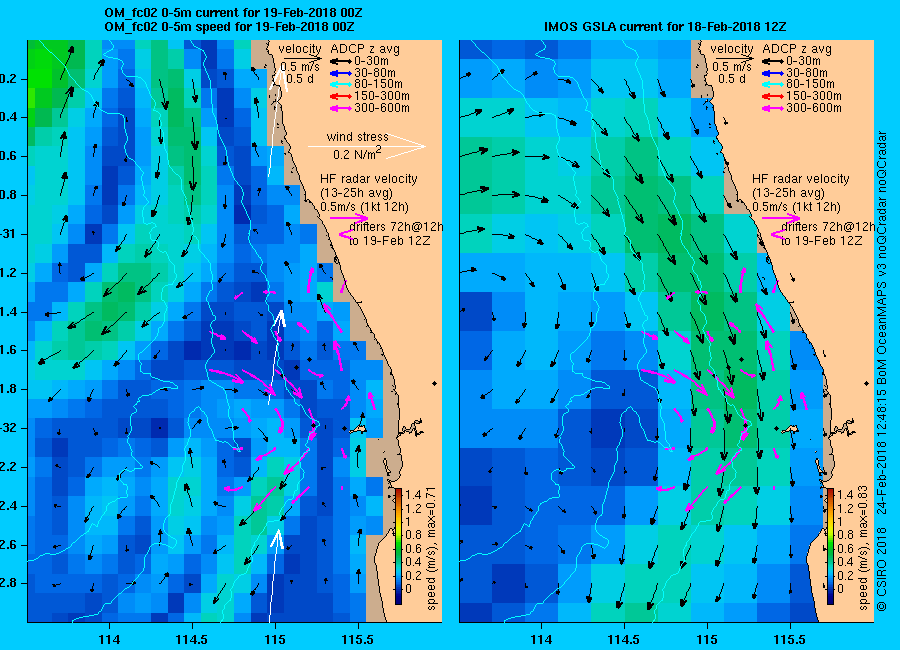Click 'to 19-Feb 12Z' text in right map
The width and height of the screenshot is (900, 650).
pos(821,241)
